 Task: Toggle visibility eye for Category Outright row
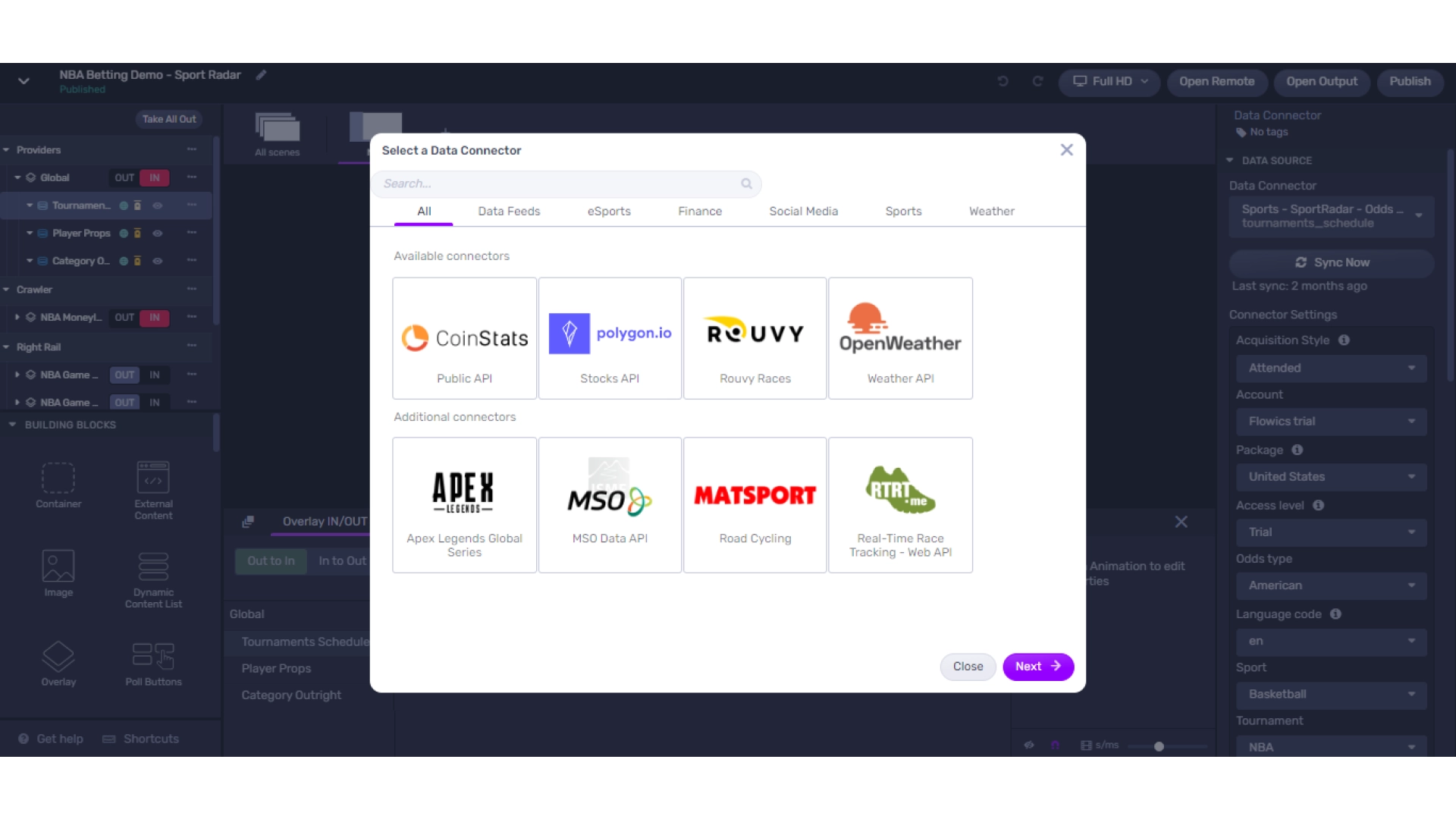(x=158, y=261)
